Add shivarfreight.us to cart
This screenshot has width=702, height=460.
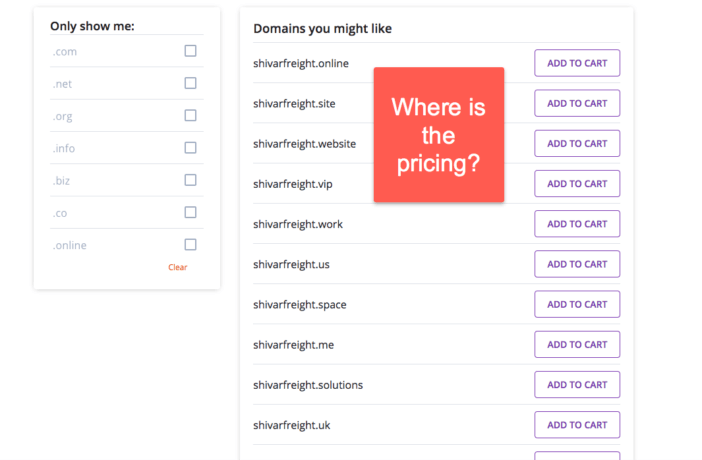[577, 264]
